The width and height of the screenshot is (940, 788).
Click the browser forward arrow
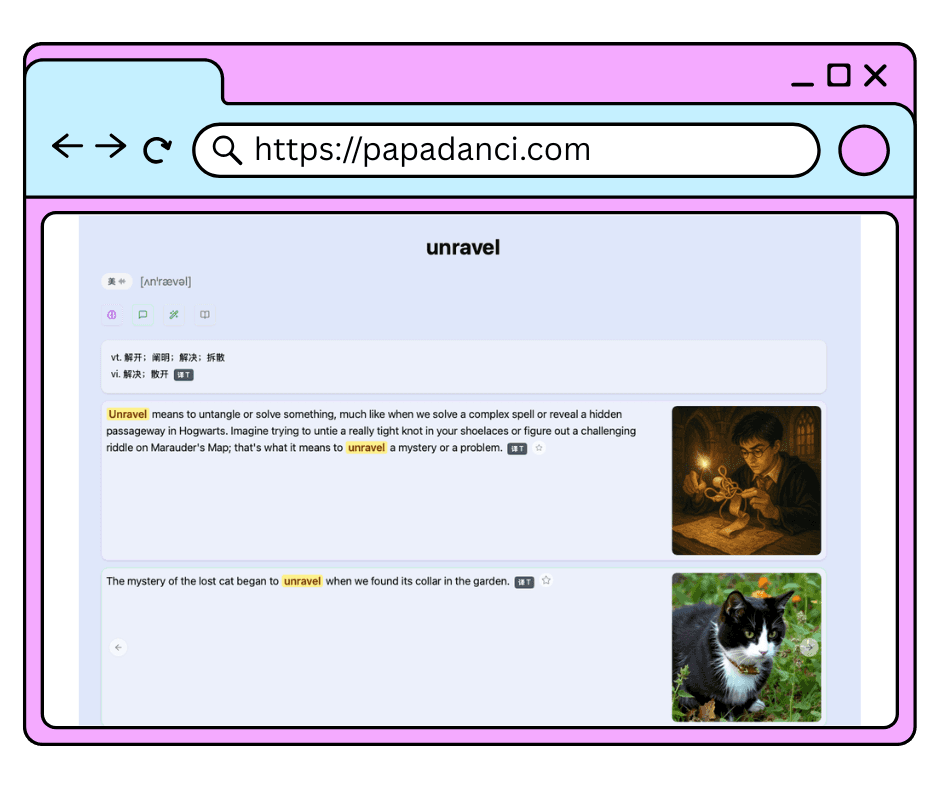[111, 147]
